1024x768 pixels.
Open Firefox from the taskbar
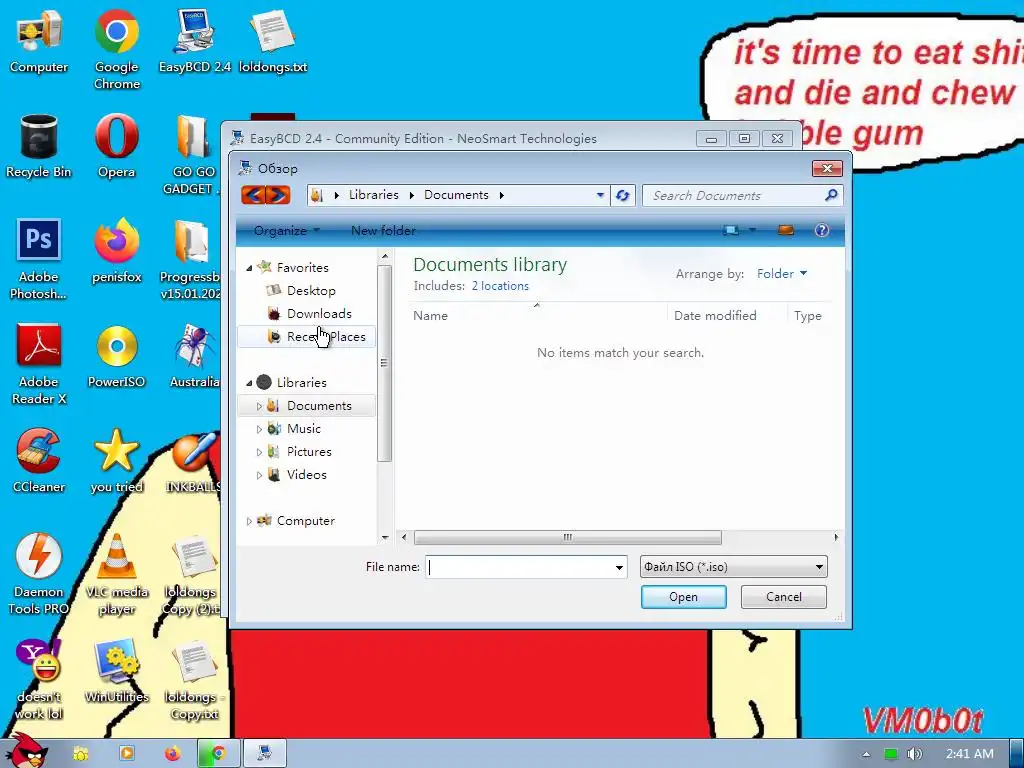(x=172, y=754)
